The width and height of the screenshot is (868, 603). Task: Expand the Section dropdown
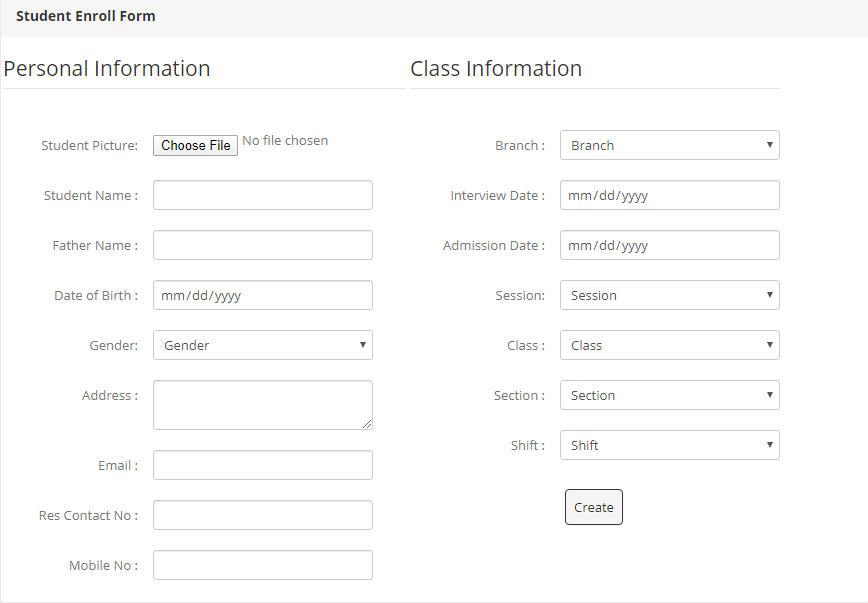[669, 395]
